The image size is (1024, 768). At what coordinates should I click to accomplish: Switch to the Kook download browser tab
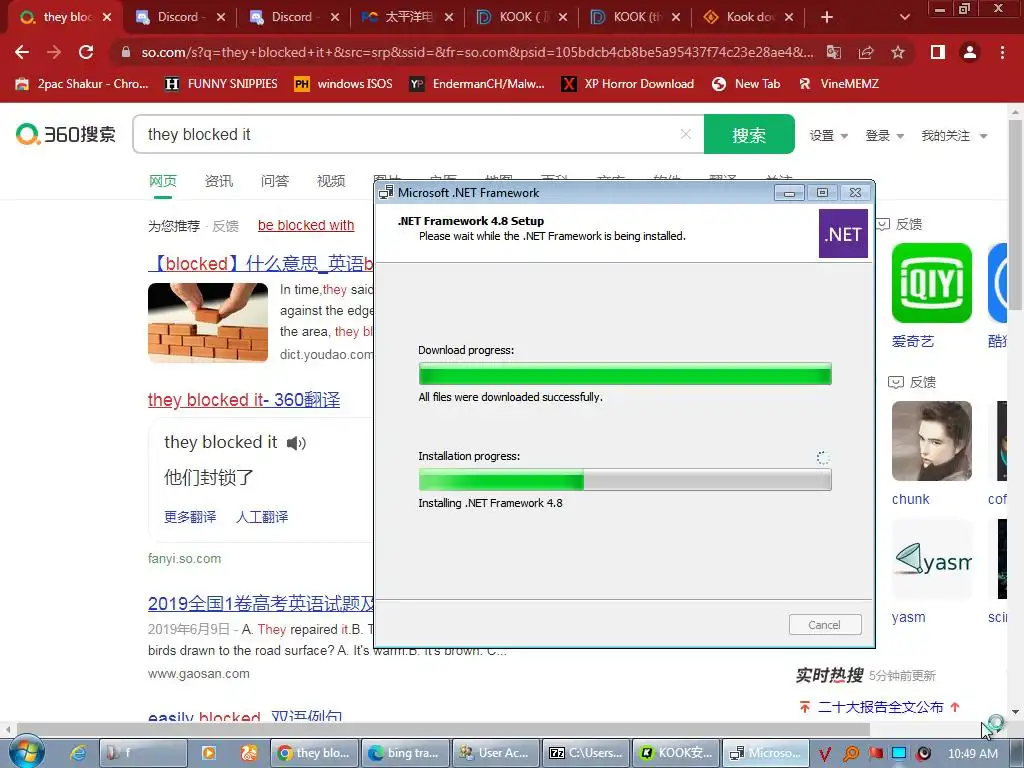click(x=748, y=17)
